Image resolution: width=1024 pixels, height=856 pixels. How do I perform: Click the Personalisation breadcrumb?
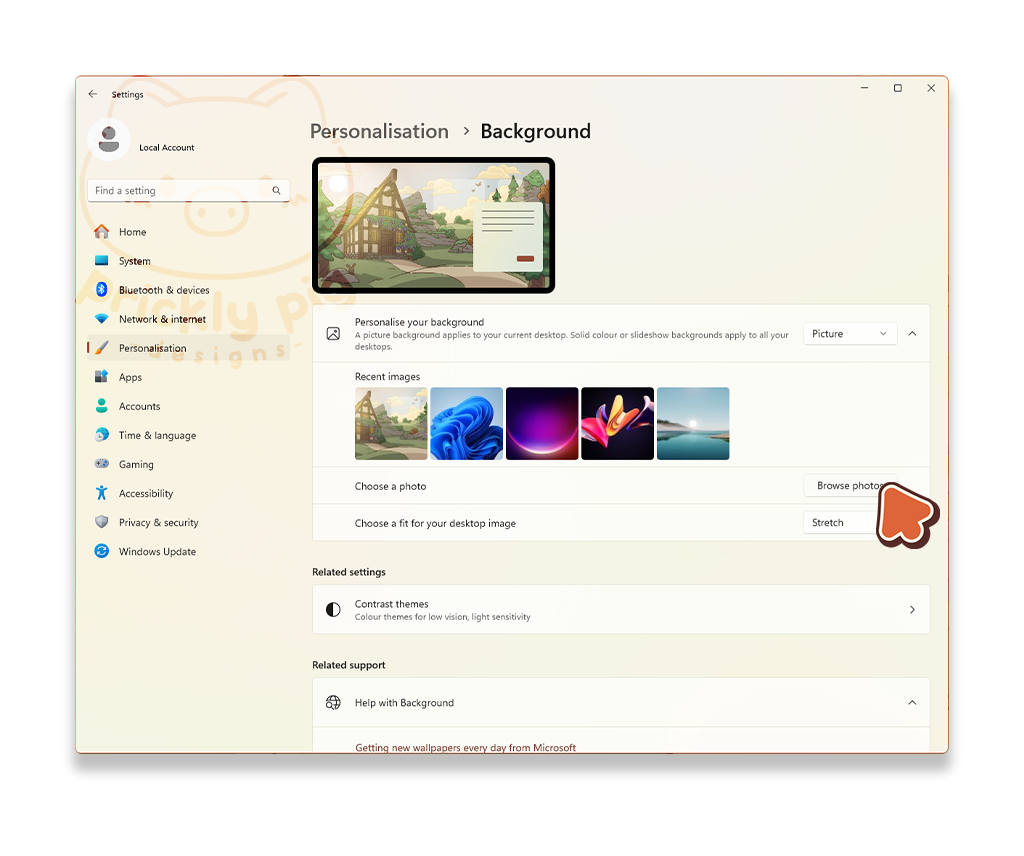point(379,131)
